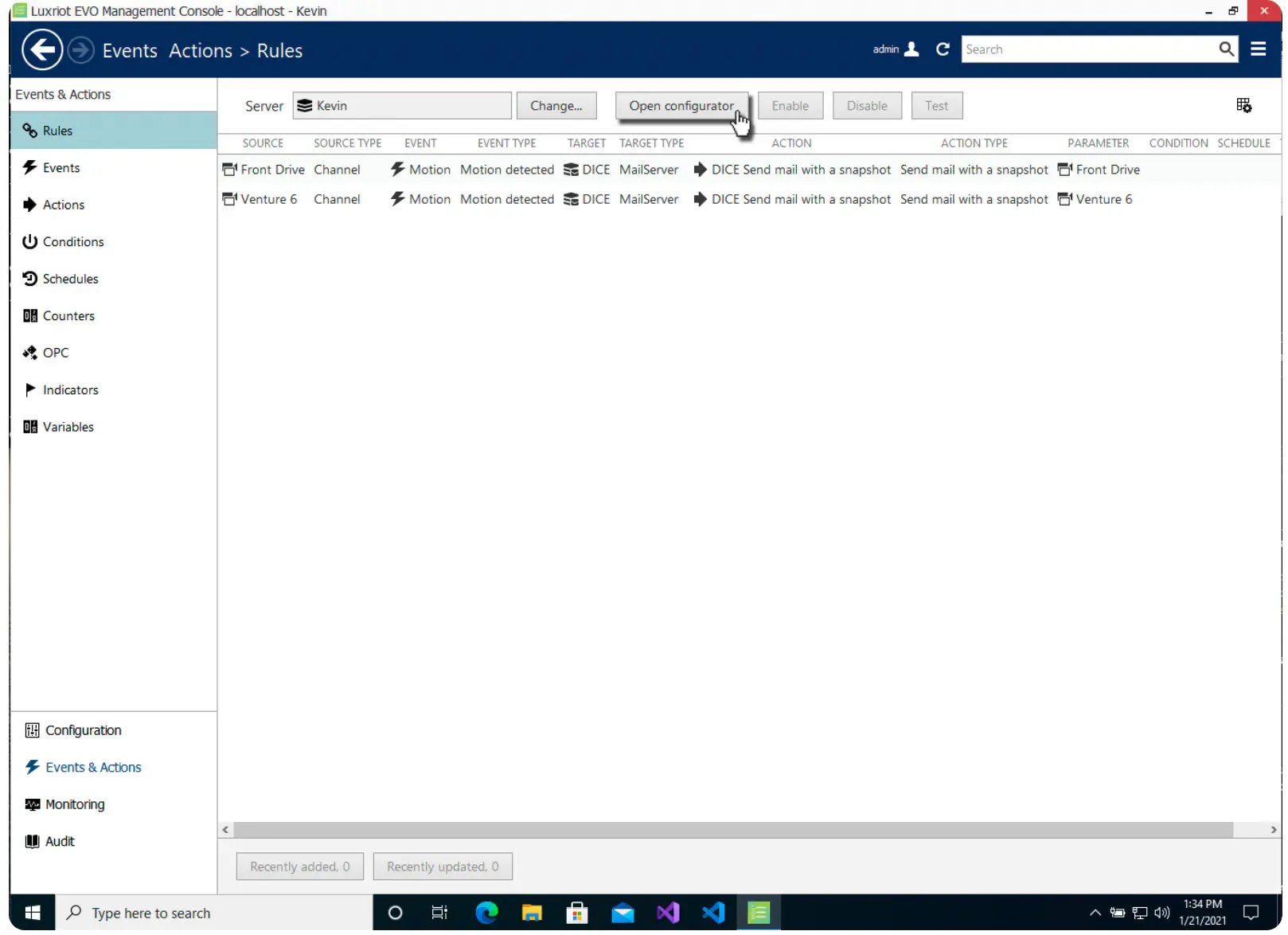Click Events breadcrumb in header
The width and height of the screenshot is (1288, 935).
pos(130,50)
